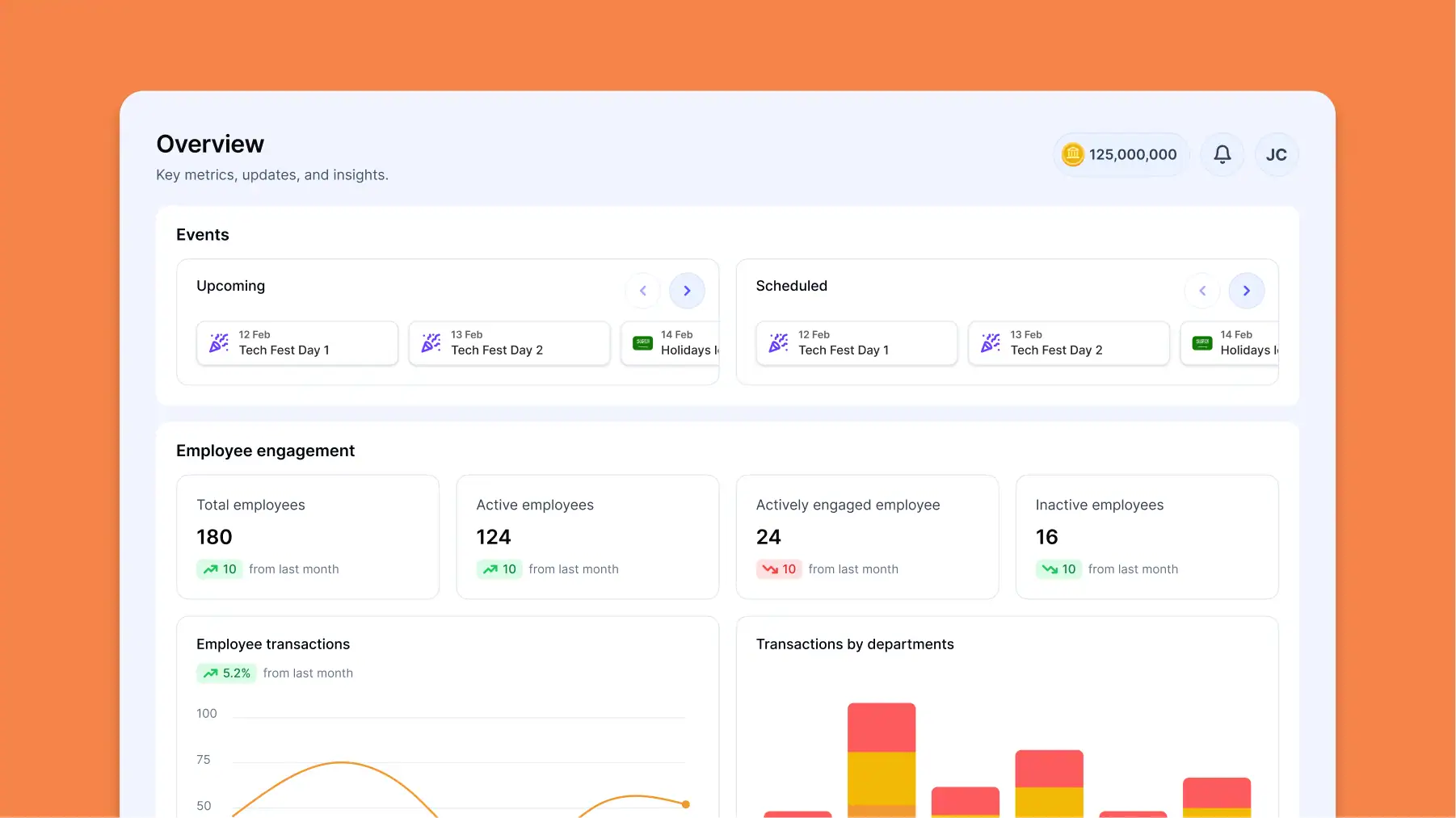The height and width of the screenshot is (818, 1456).
Task: Click party icon on Upcoming Tech Fest Day 1
Action: [219, 342]
